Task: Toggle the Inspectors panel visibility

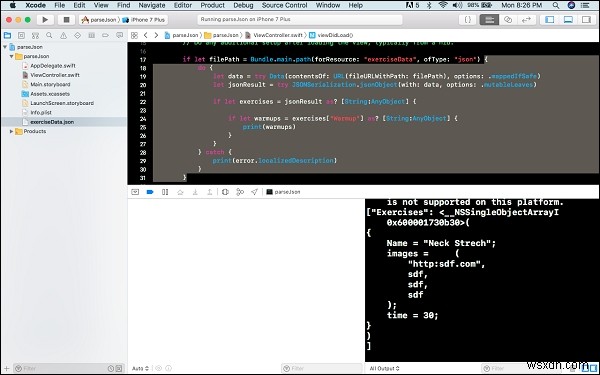Action: tap(586, 20)
